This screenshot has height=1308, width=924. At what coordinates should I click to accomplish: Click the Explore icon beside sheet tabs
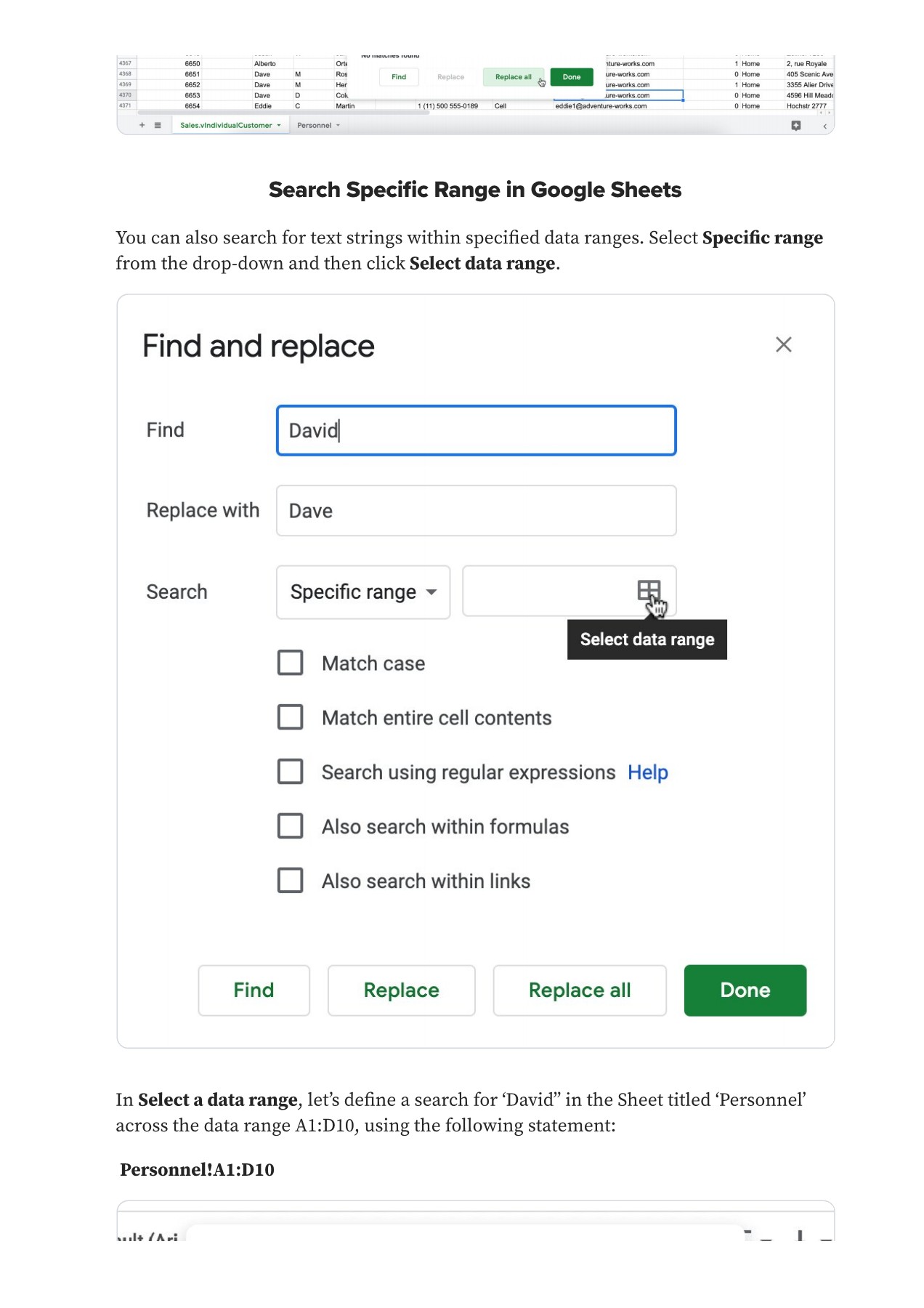tap(796, 126)
